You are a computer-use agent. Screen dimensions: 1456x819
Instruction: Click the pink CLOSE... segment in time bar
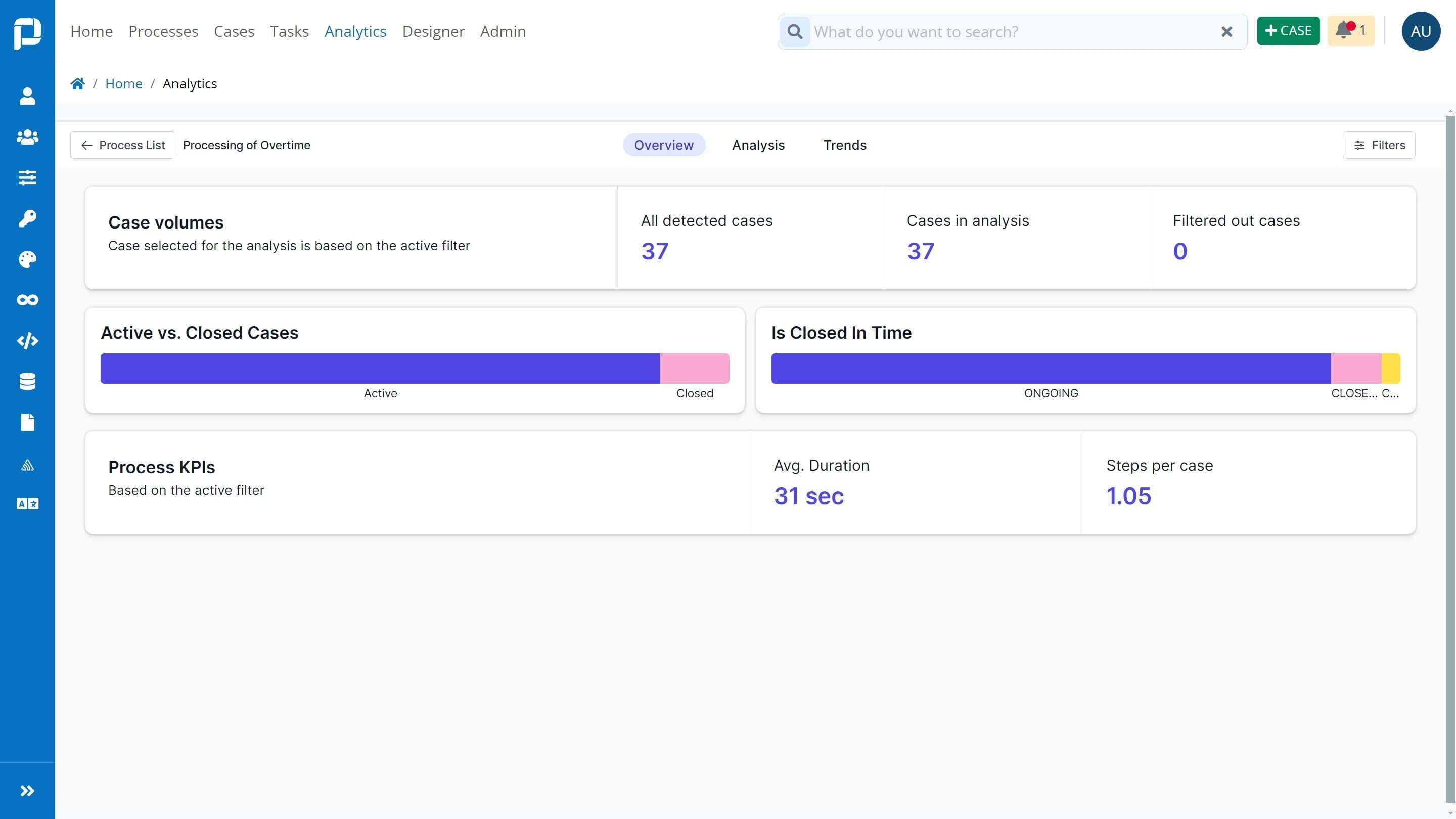point(1356,369)
